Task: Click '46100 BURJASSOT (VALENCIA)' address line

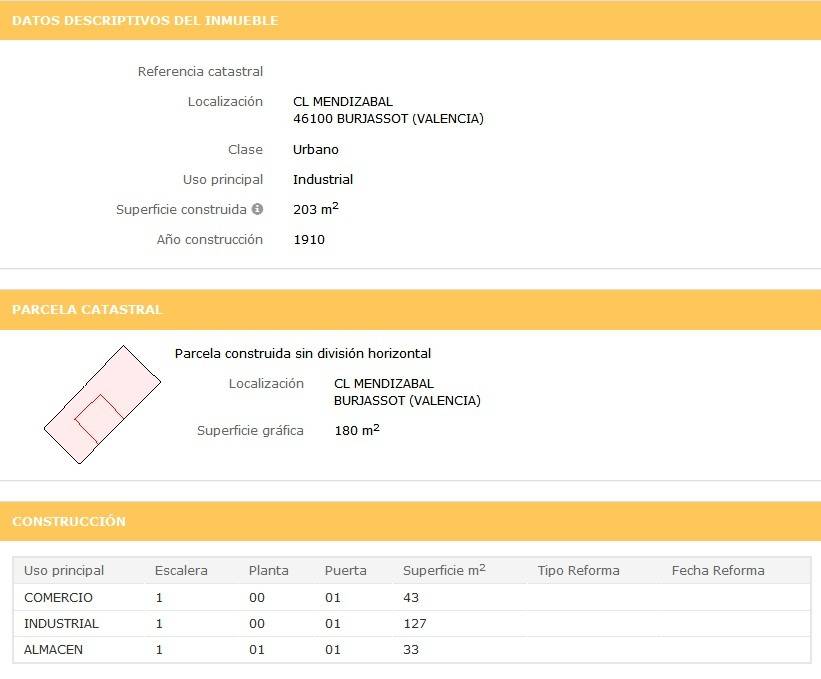Action: pyautogui.click(x=389, y=119)
